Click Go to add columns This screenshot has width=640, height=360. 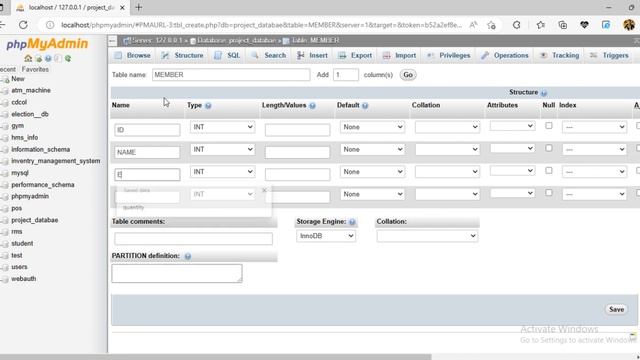tap(408, 75)
